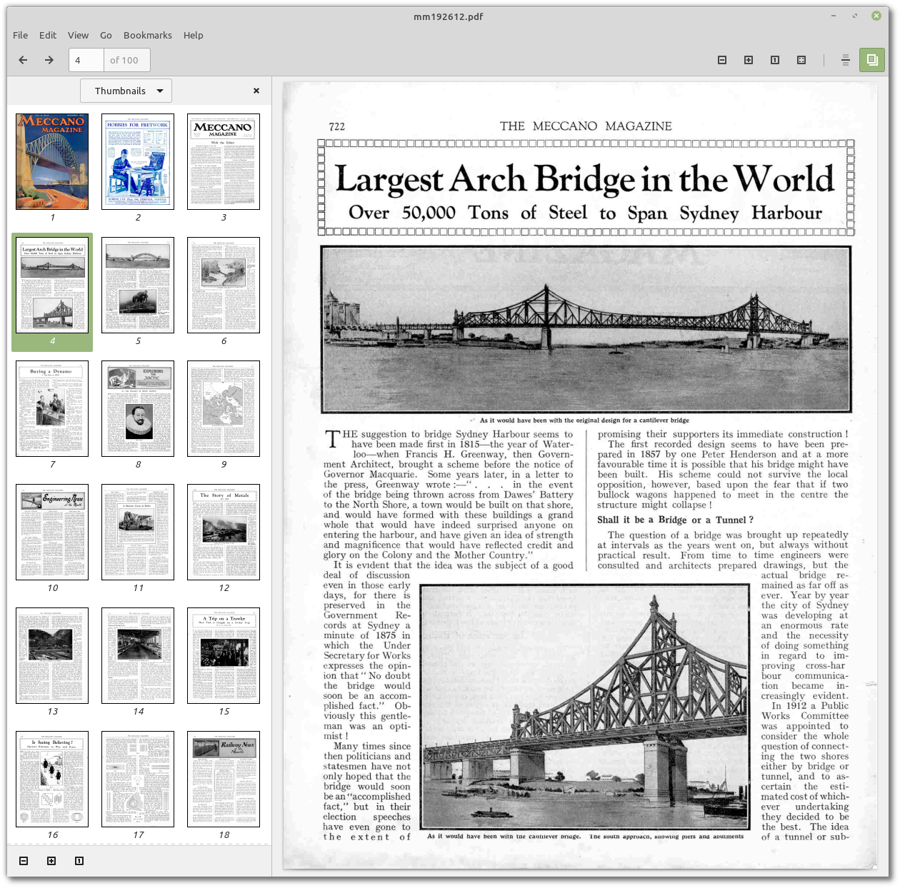Advance pages with the right arrow icon
The width and height of the screenshot is (900, 888).
coord(47,60)
